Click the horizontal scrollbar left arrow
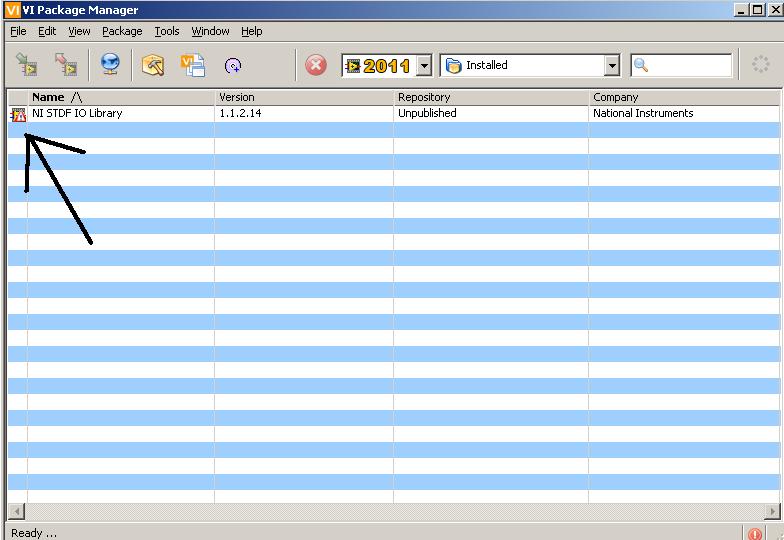784x540 pixels. [x=16, y=512]
